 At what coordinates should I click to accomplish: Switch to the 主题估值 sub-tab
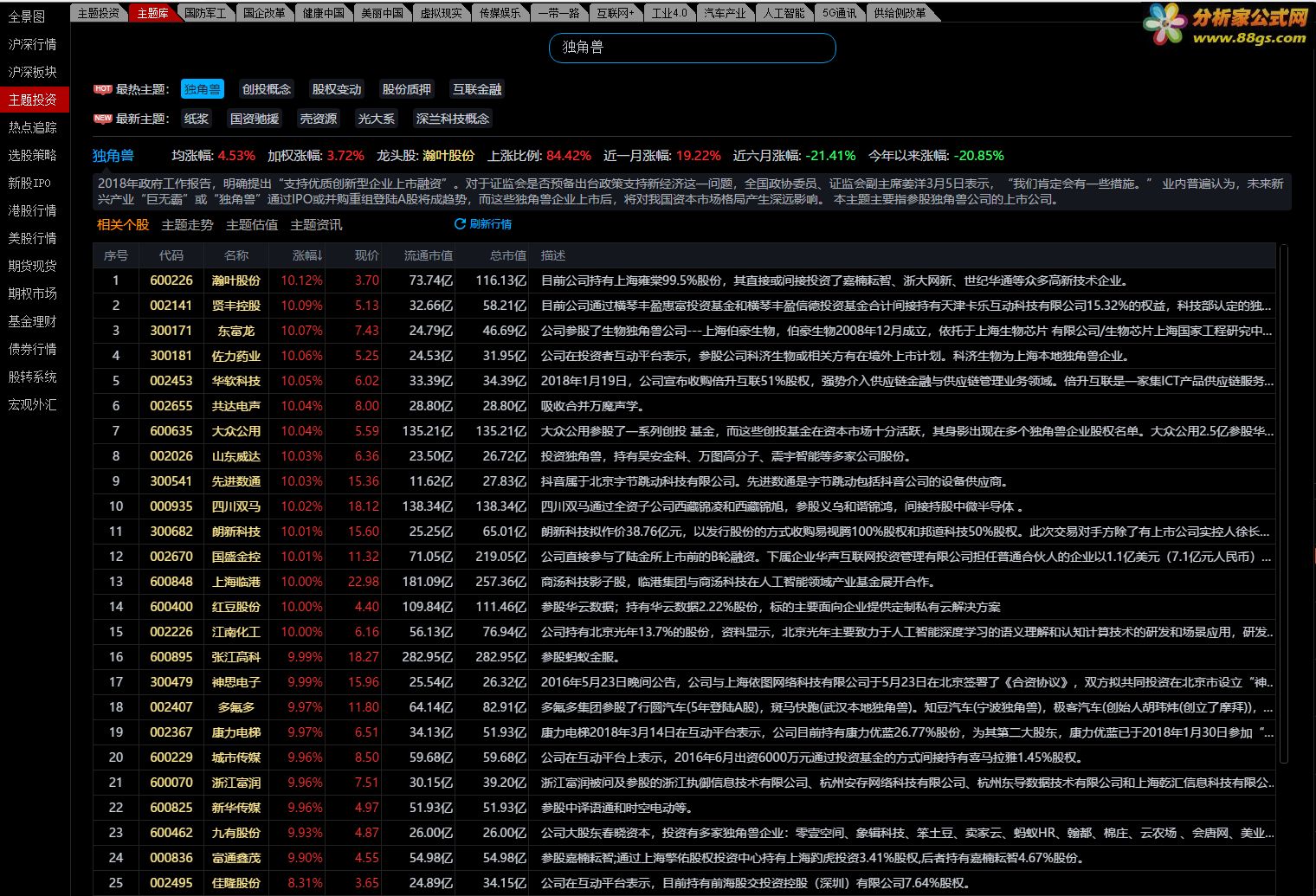click(252, 225)
